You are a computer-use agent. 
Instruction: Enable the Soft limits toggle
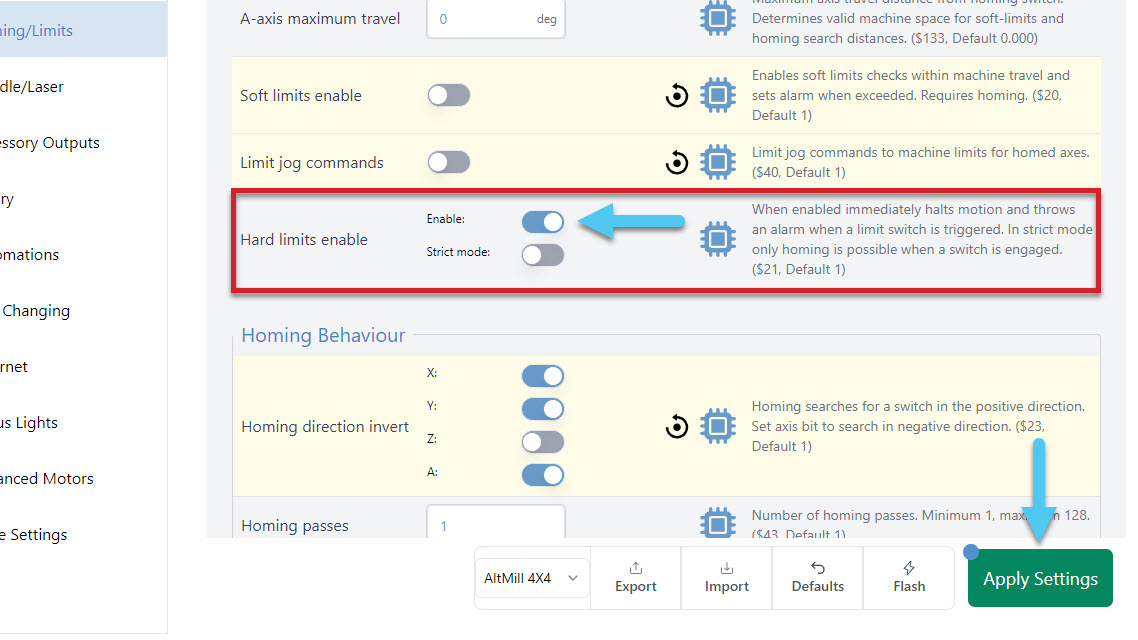pos(448,96)
